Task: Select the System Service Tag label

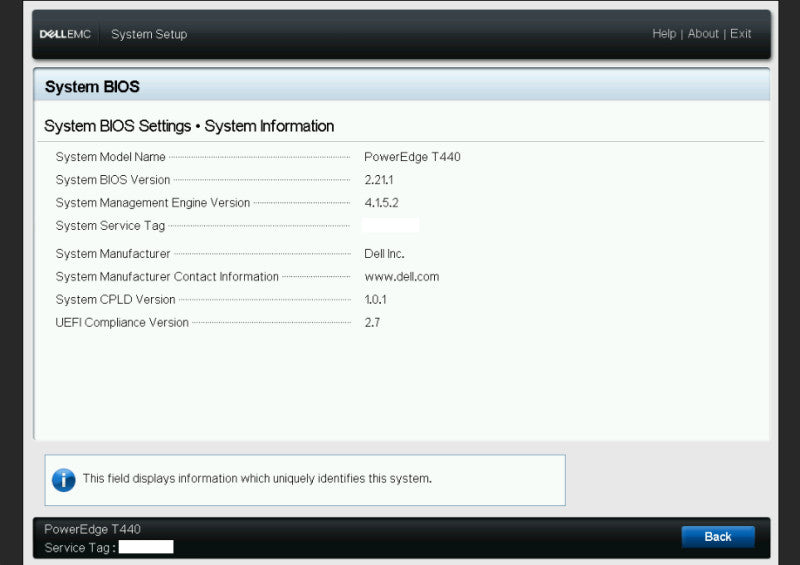Action: point(110,226)
